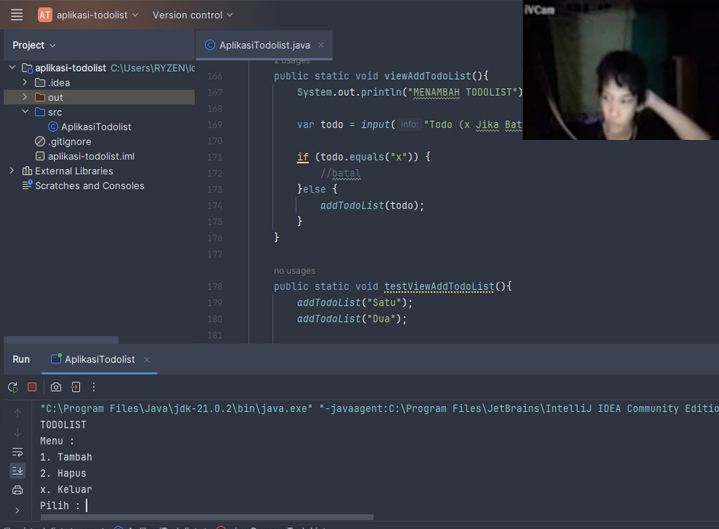Open .gitignore file in project tree
The width and height of the screenshot is (719, 529).
point(69,142)
